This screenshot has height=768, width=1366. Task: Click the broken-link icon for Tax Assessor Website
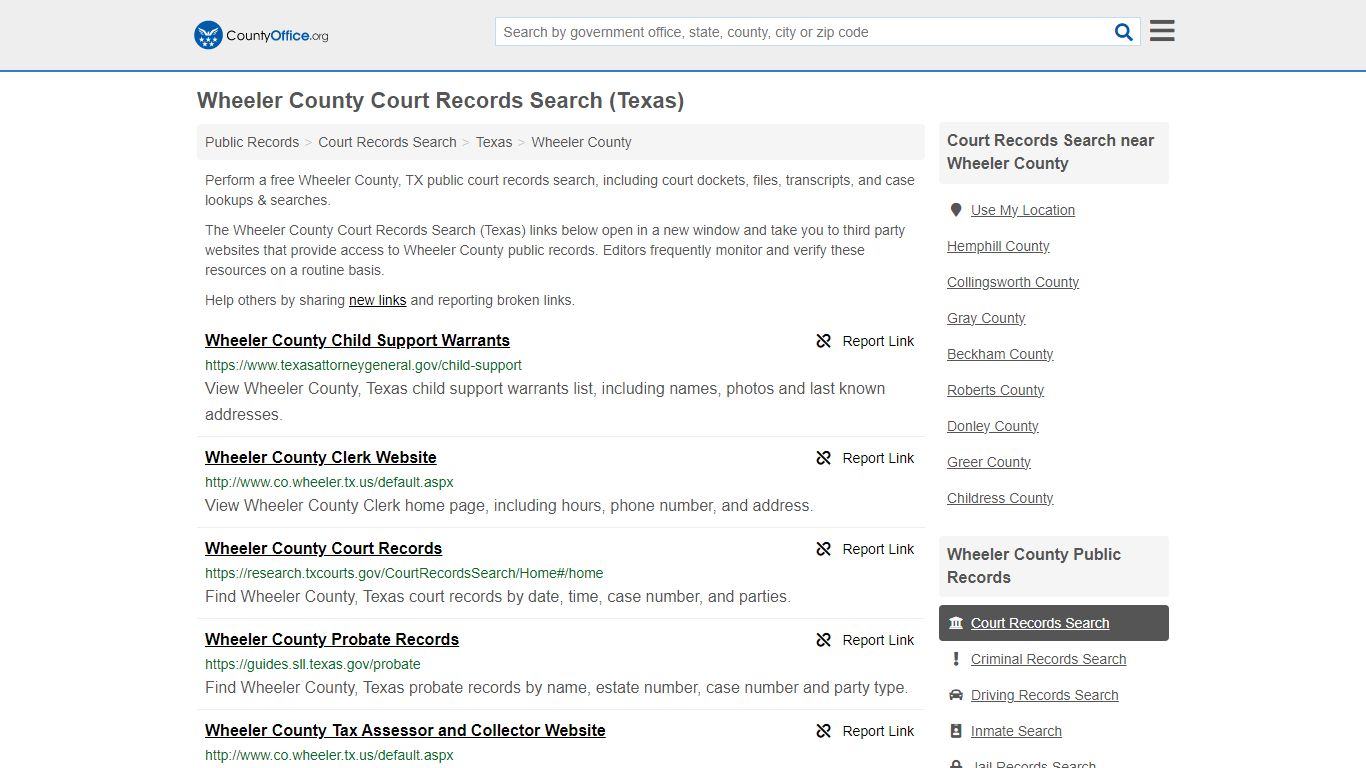point(823,731)
